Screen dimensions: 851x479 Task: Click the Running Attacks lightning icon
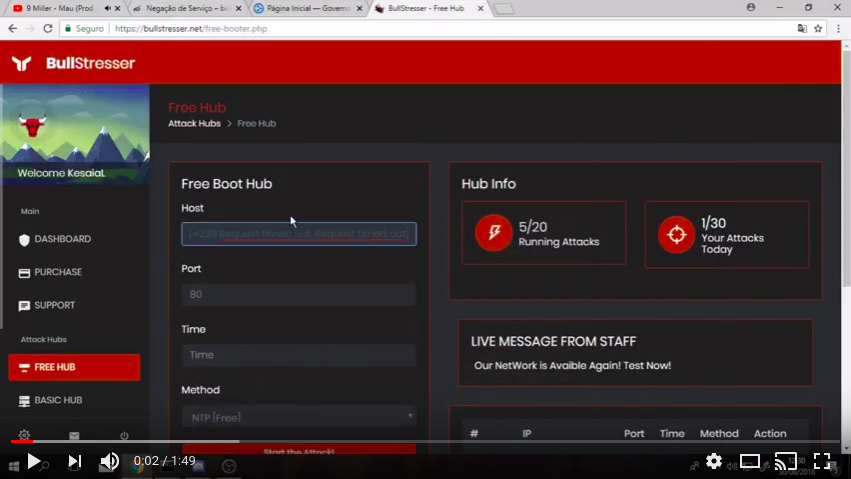[493, 233]
